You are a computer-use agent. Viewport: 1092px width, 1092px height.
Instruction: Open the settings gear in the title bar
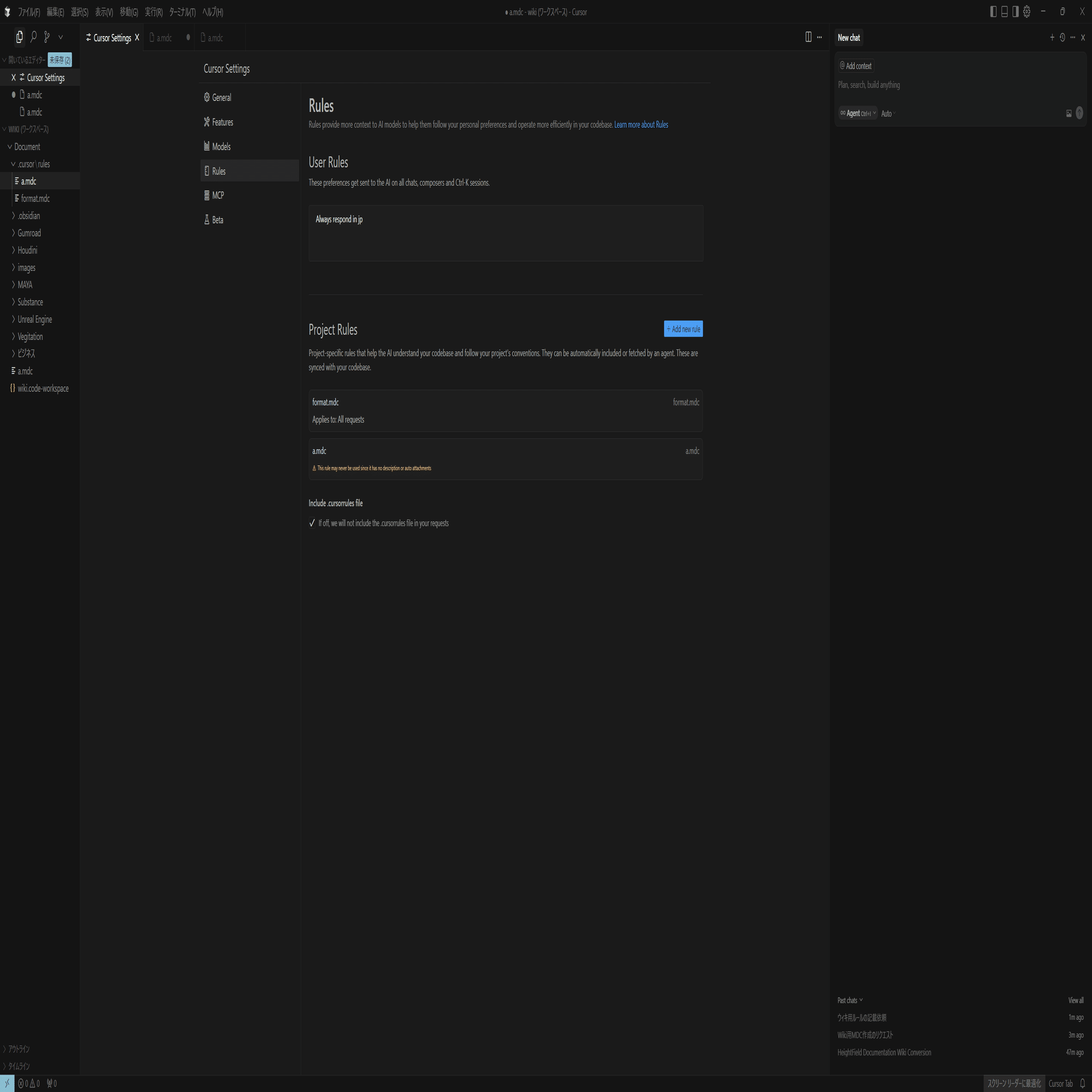coord(1026,12)
